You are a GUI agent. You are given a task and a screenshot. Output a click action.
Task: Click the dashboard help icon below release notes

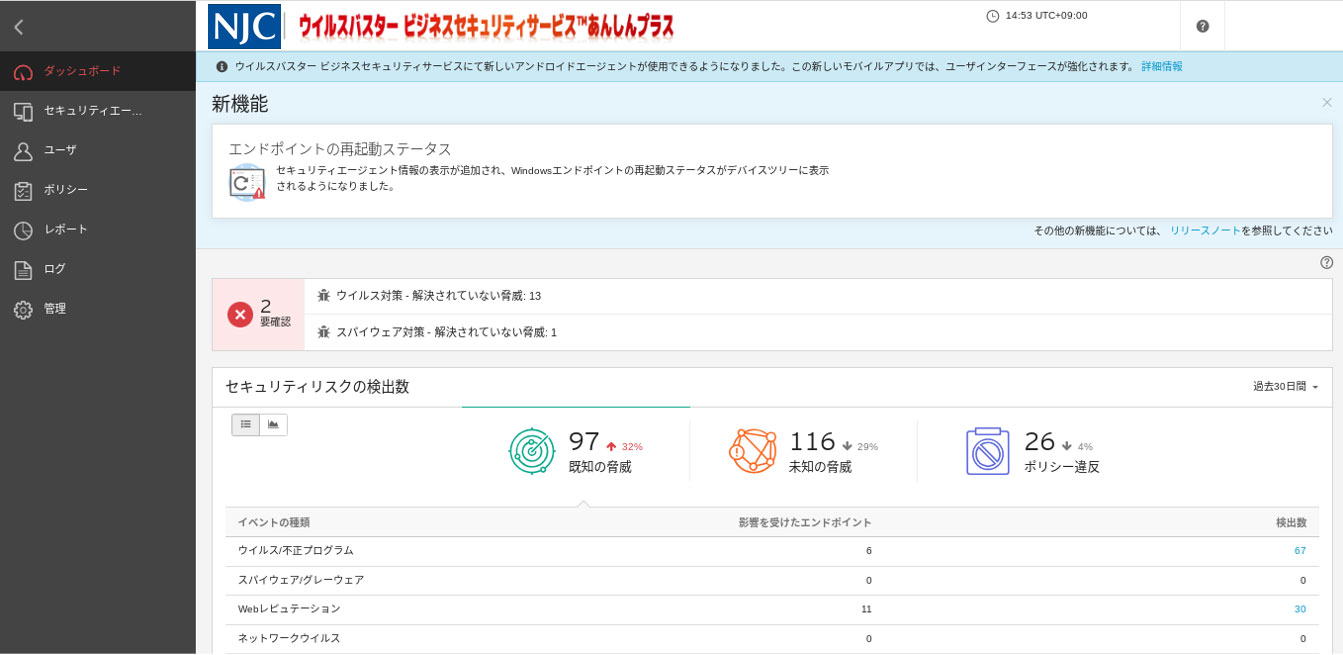[x=1326, y=263]
